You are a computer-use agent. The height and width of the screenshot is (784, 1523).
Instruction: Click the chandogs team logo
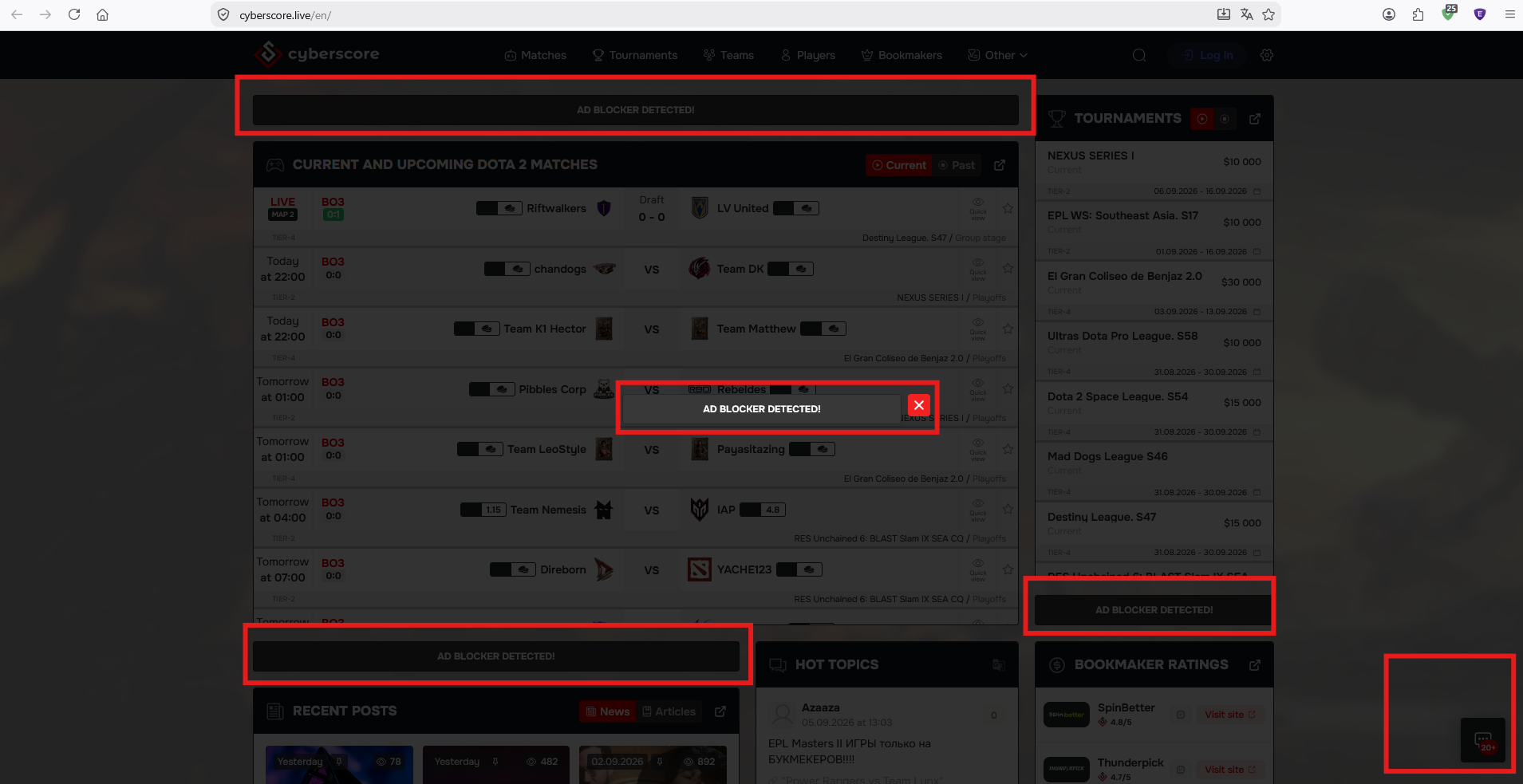(604, 269)
